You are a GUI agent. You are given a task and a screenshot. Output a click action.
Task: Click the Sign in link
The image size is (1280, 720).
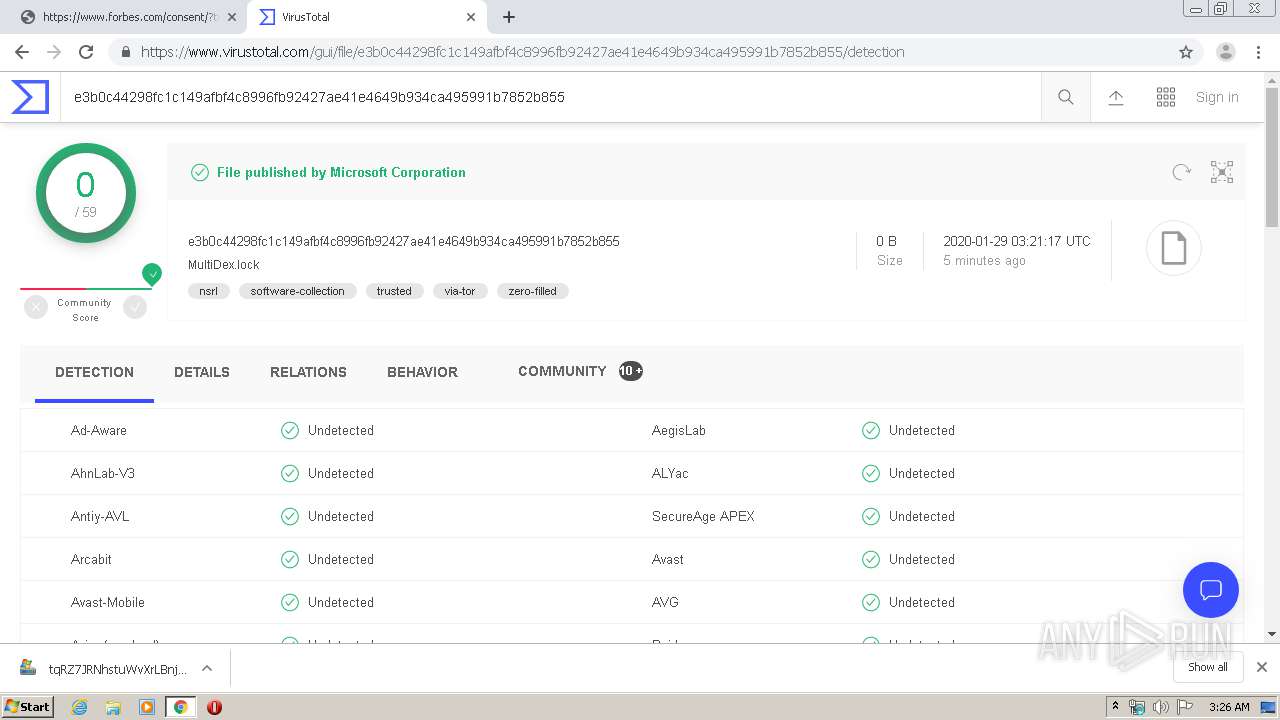[1217, 97]
